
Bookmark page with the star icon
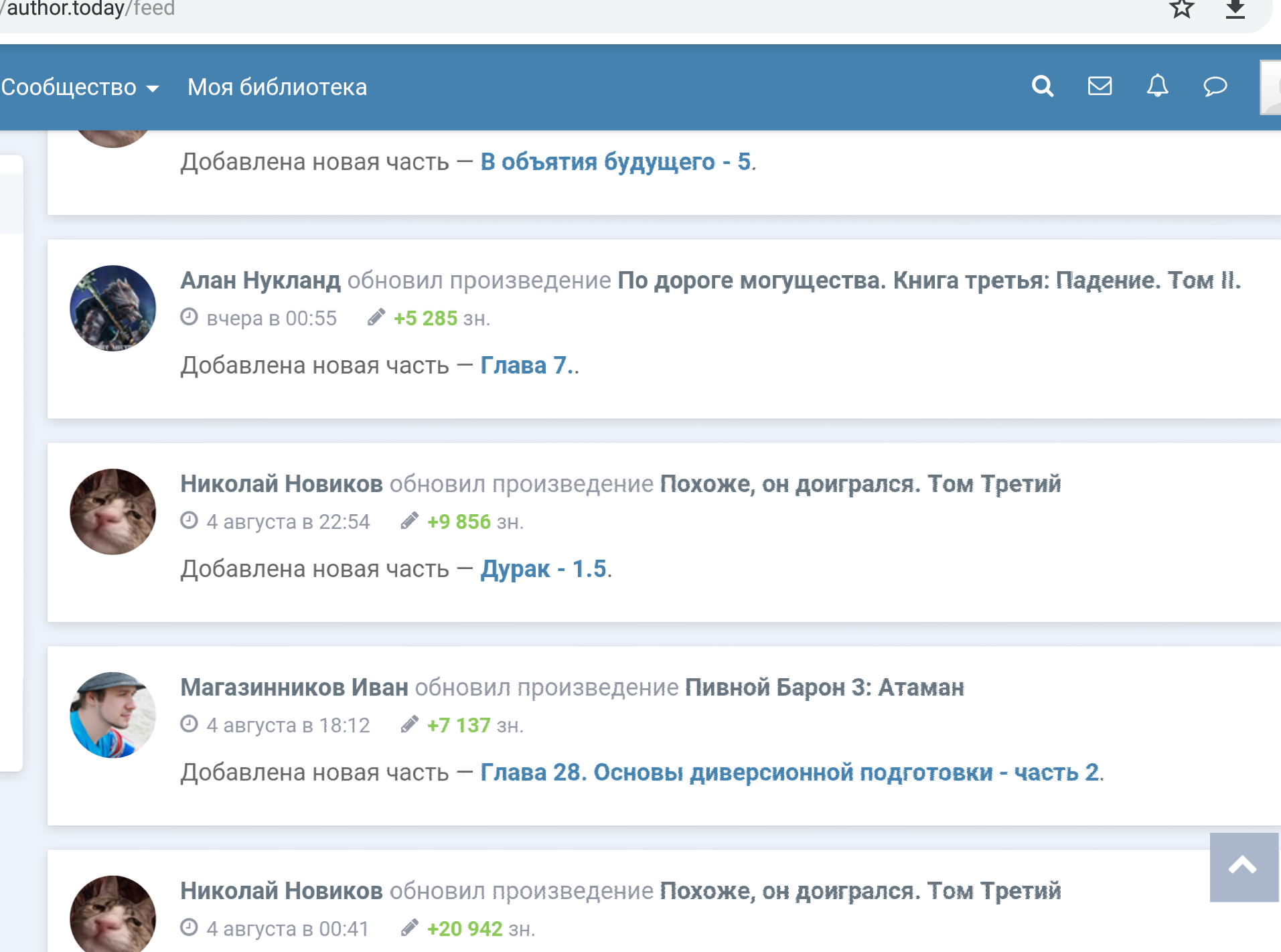point(1181,9)
